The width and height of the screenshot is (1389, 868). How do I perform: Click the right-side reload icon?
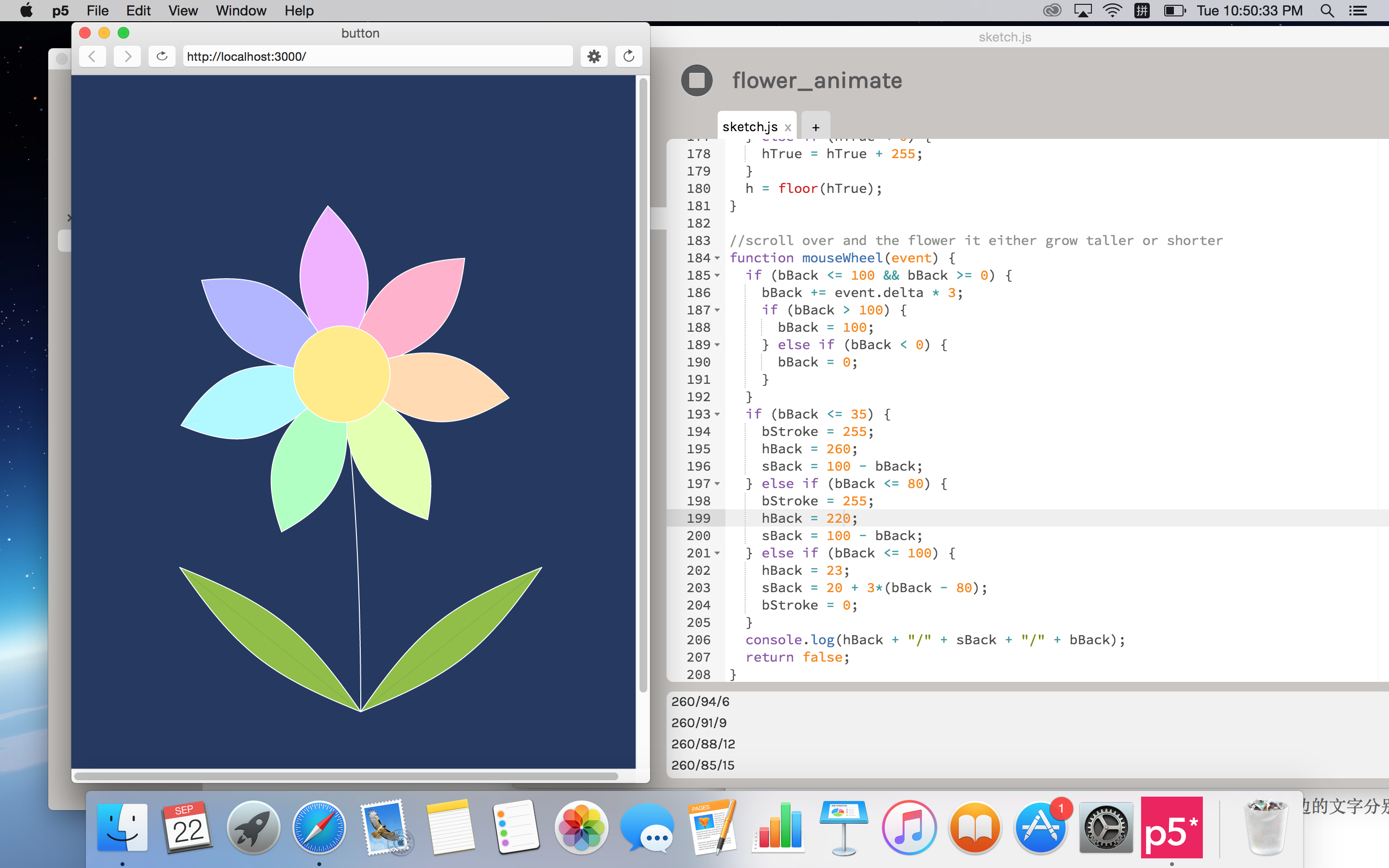[x=628, y=56]
